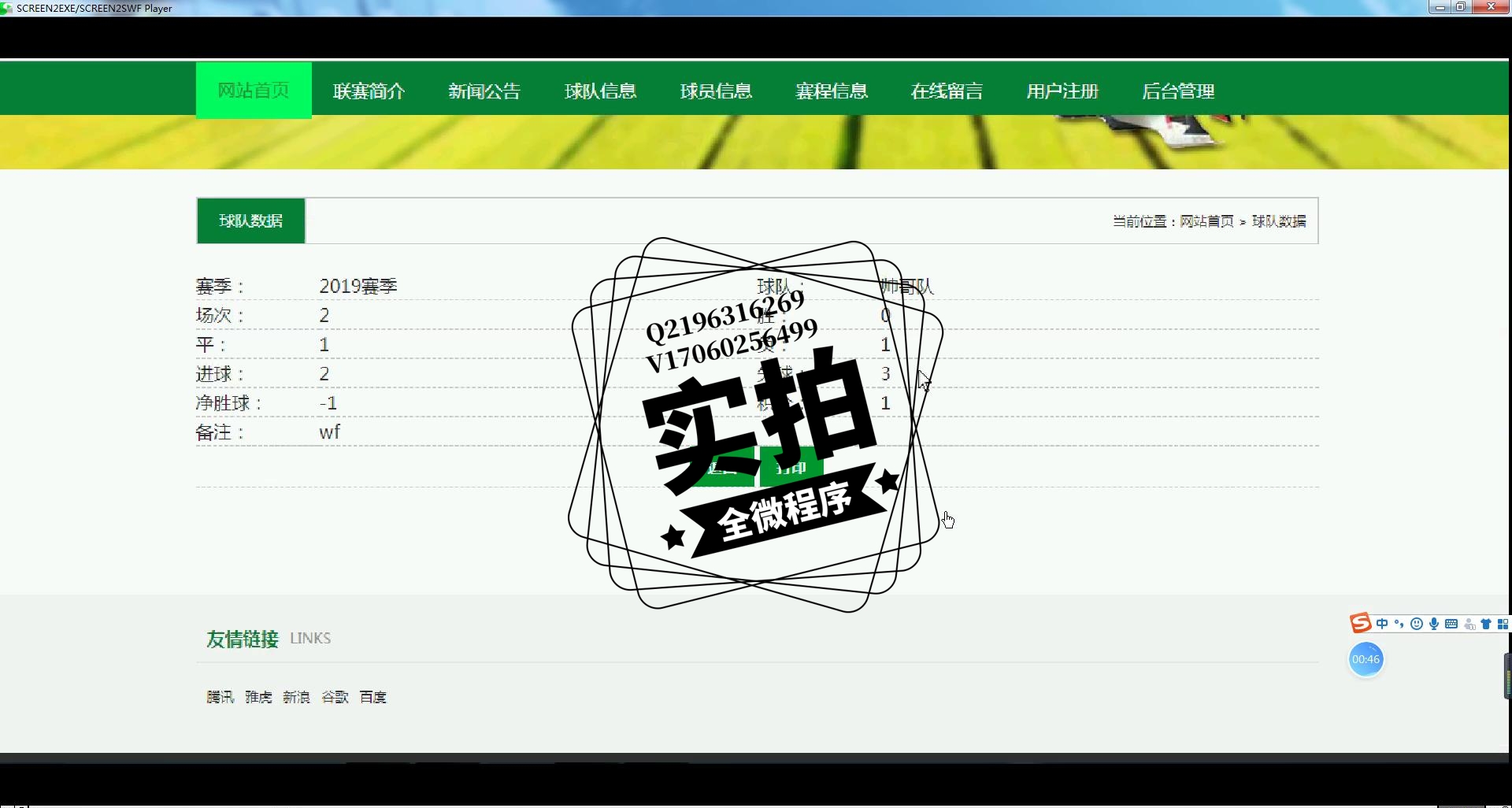Click the Sogou input method logo
The image size is (1512, 808).
1361,624
